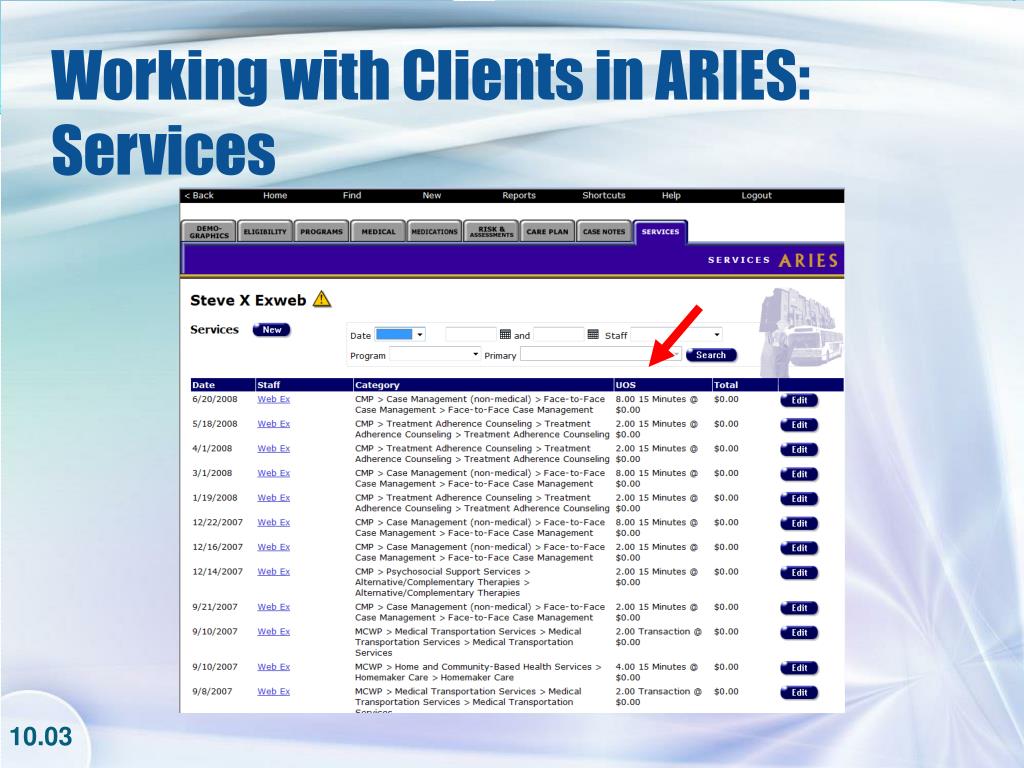Click the New button next to Services
The width and height of the screenshot is (1024, 768).
272,330
